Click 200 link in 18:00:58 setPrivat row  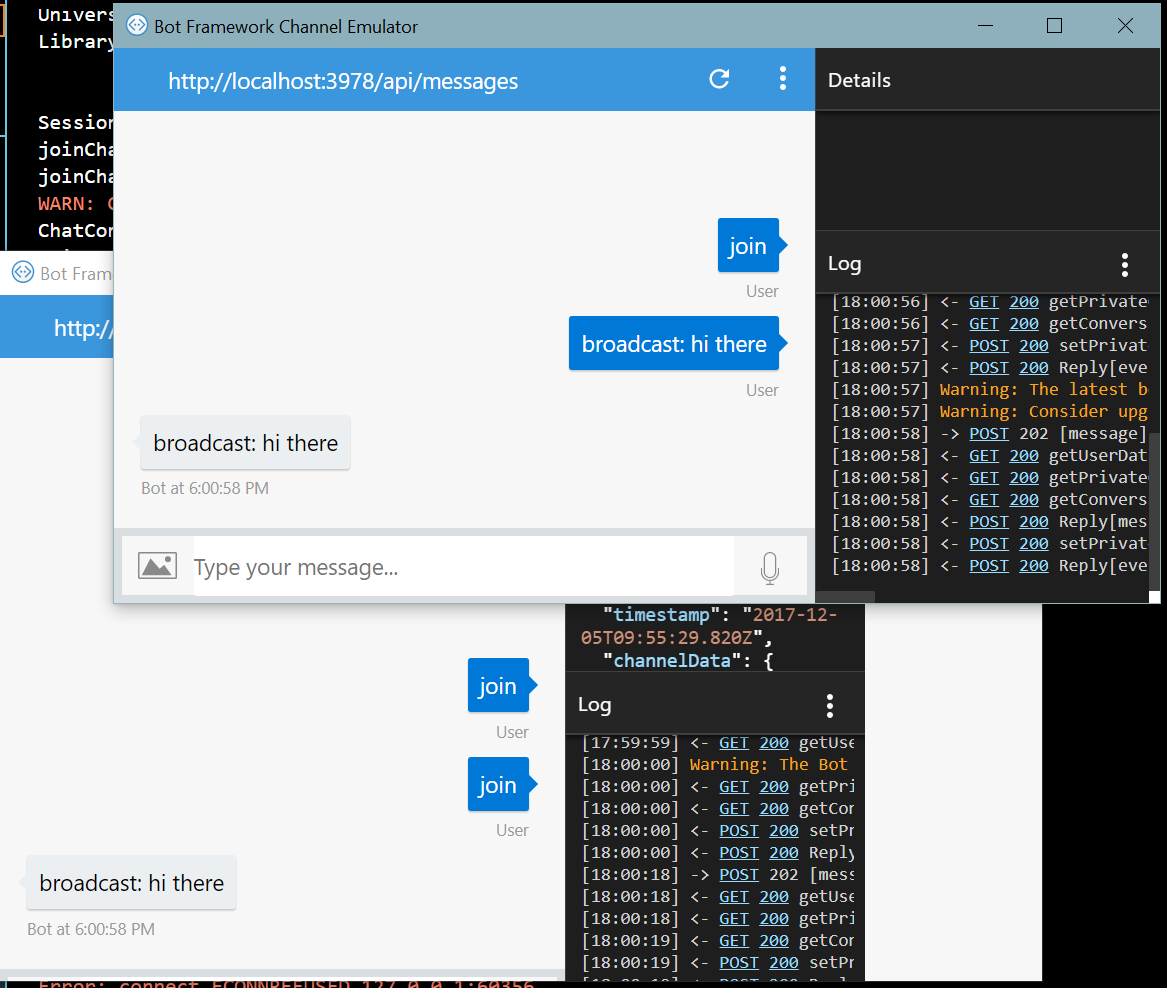coord(1033,544)
